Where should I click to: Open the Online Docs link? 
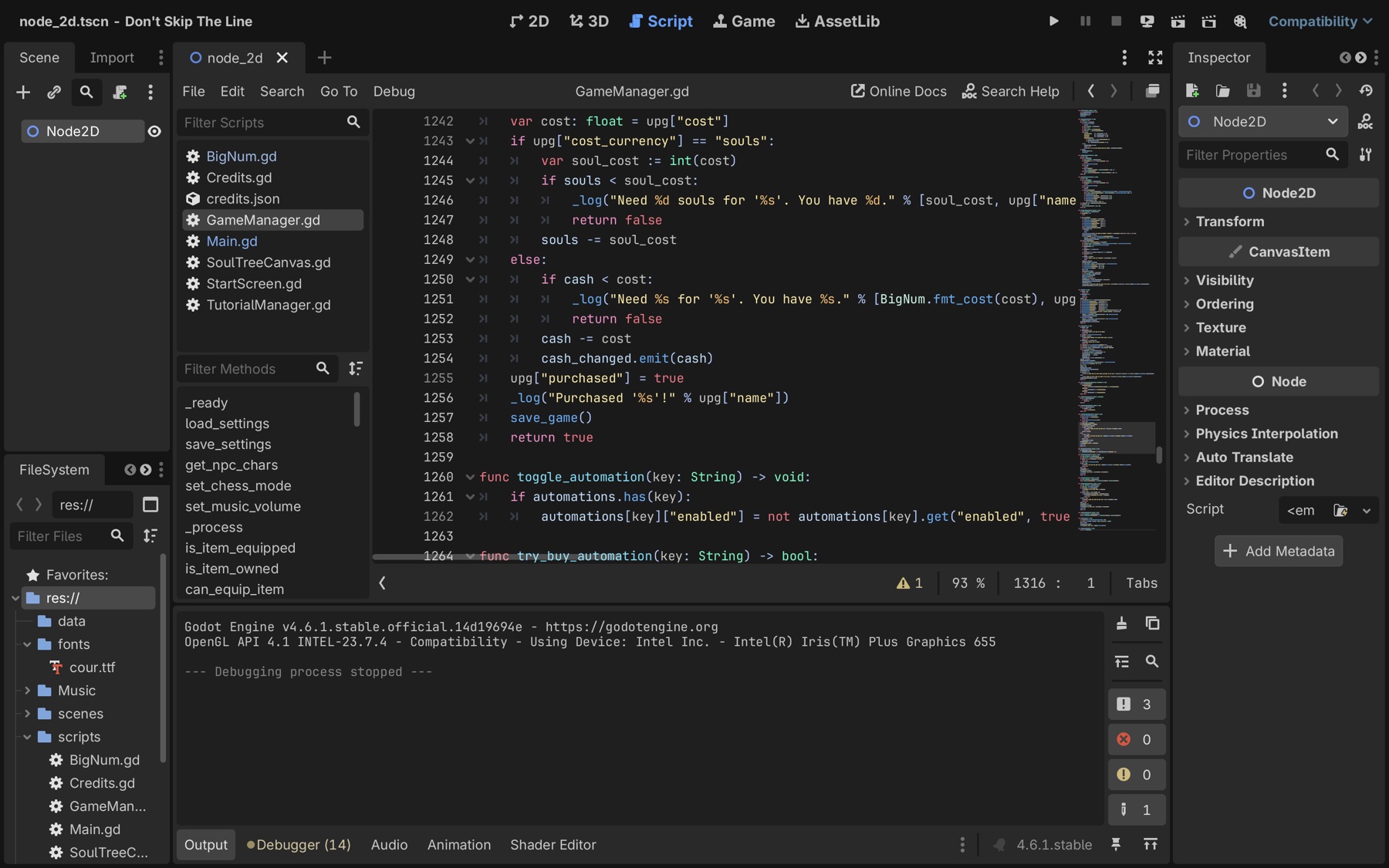coord(898,91)
